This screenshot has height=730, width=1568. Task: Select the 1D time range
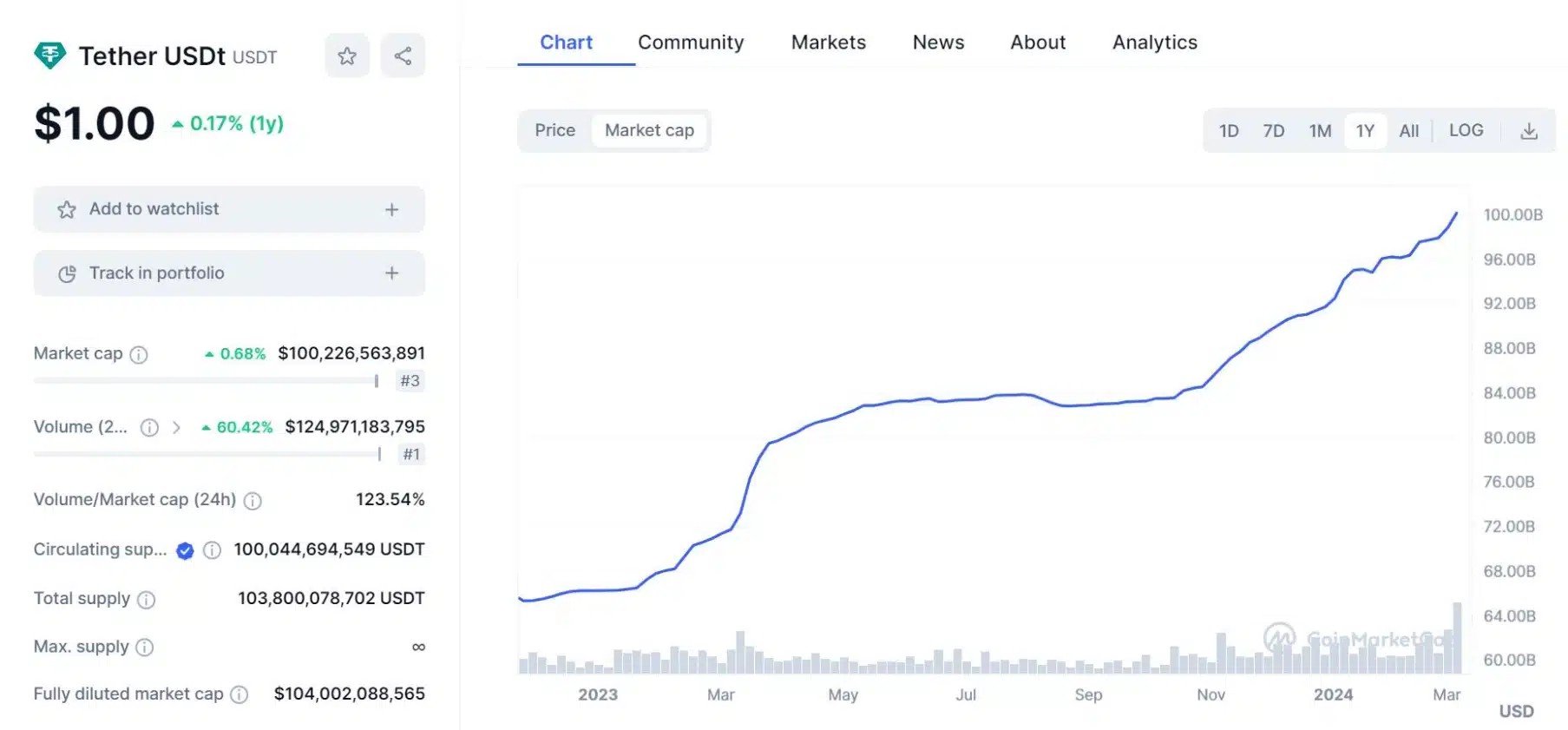click(1229, 131)
